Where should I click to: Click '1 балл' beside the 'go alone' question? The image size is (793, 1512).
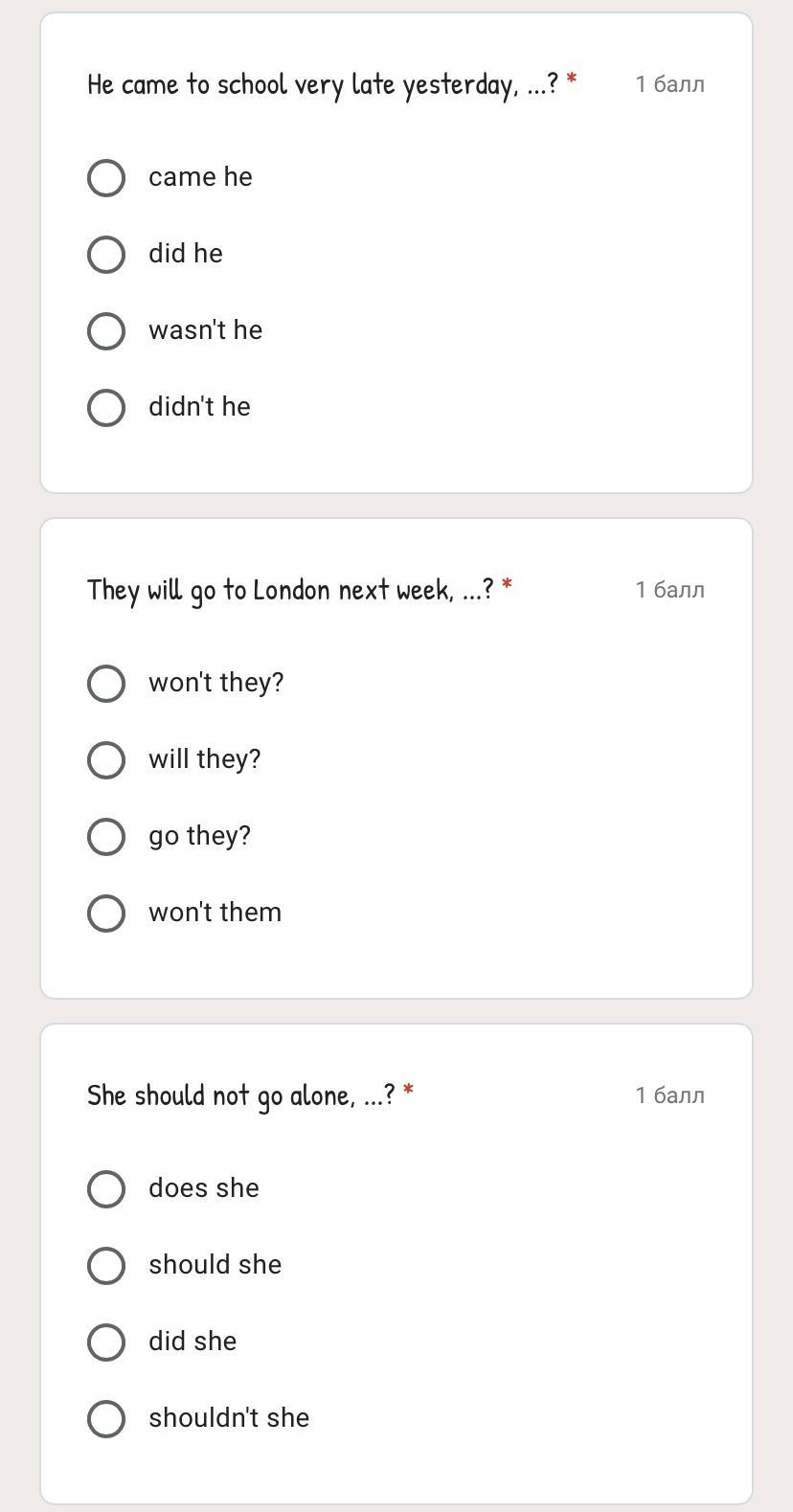(x=669, y=1095)
